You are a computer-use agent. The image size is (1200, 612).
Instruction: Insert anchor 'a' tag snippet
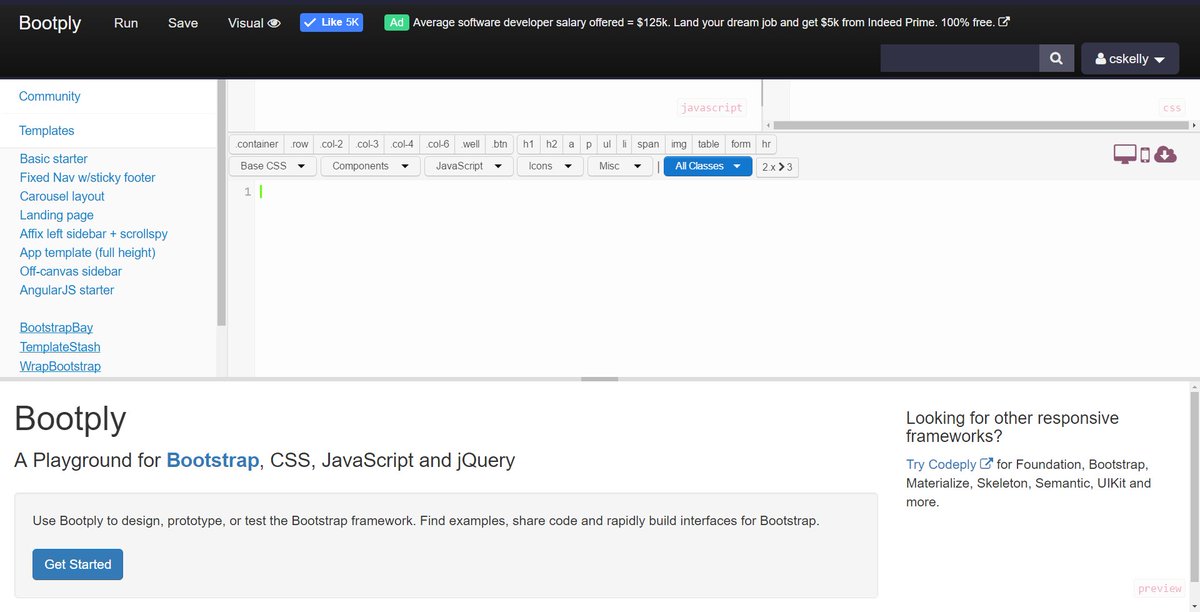[571, 144]
